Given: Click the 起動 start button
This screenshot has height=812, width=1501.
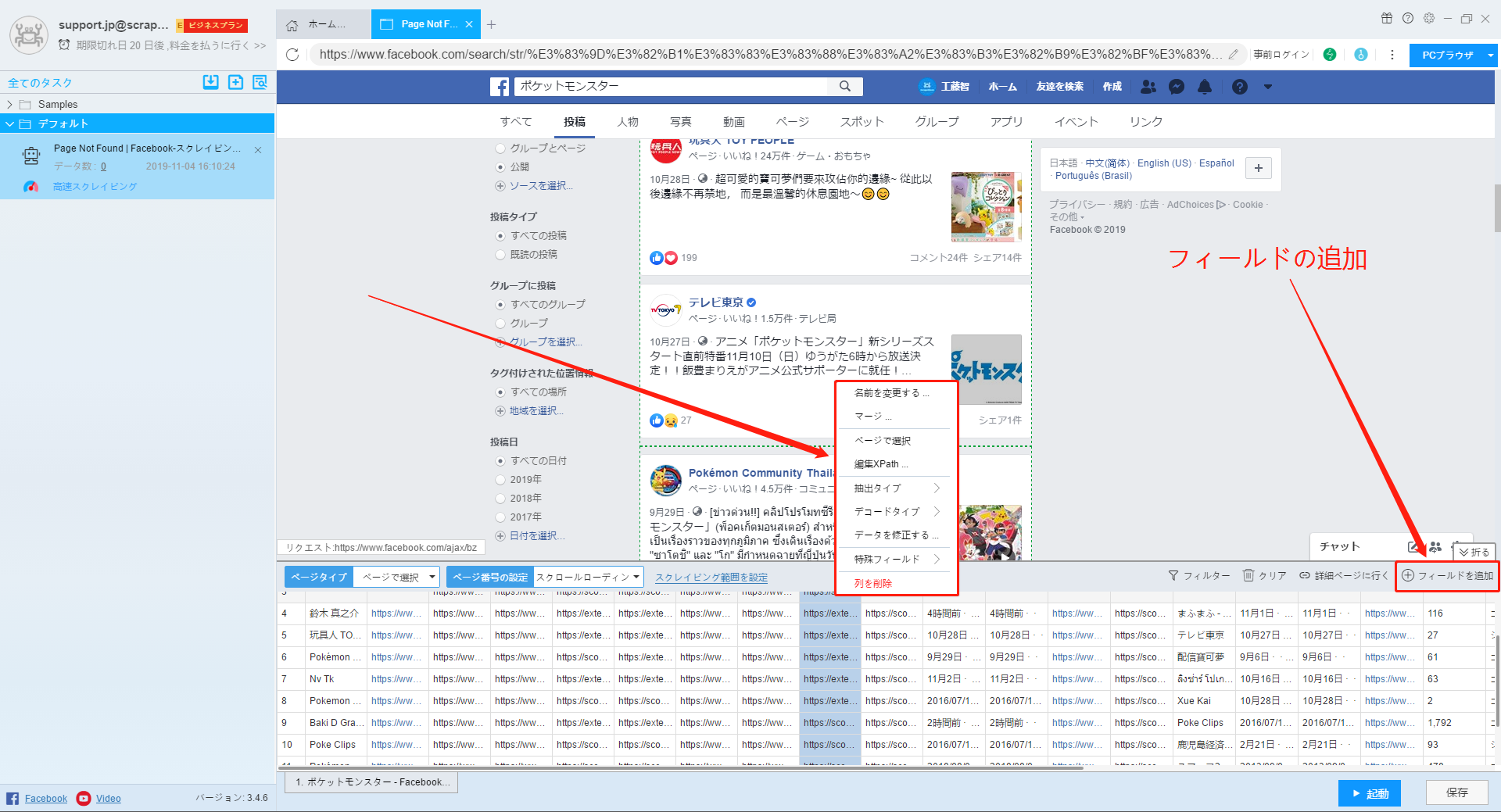Looking at the screenshot, I should 1369,793.
